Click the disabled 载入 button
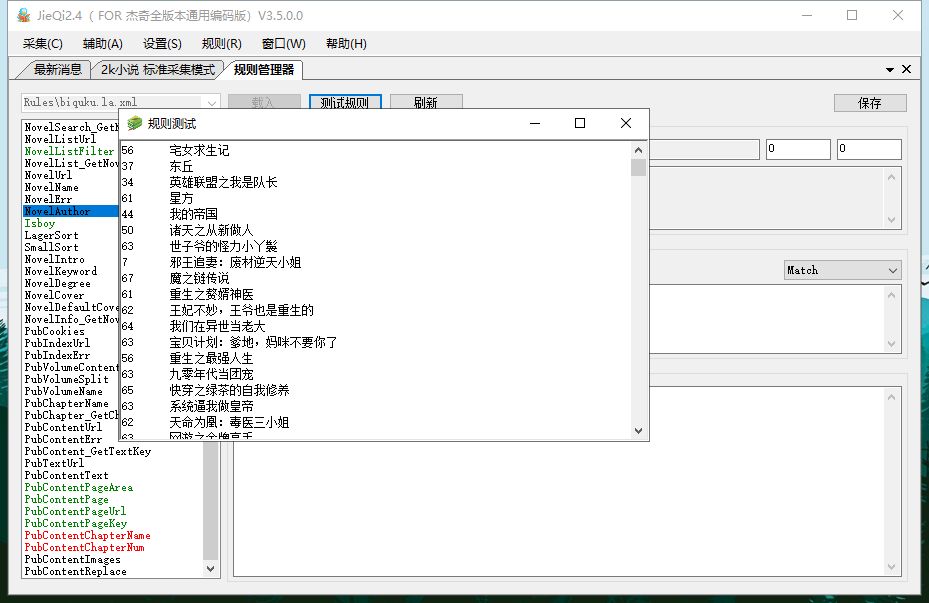This screenshot has width=929, height=603. click(264, 102)
